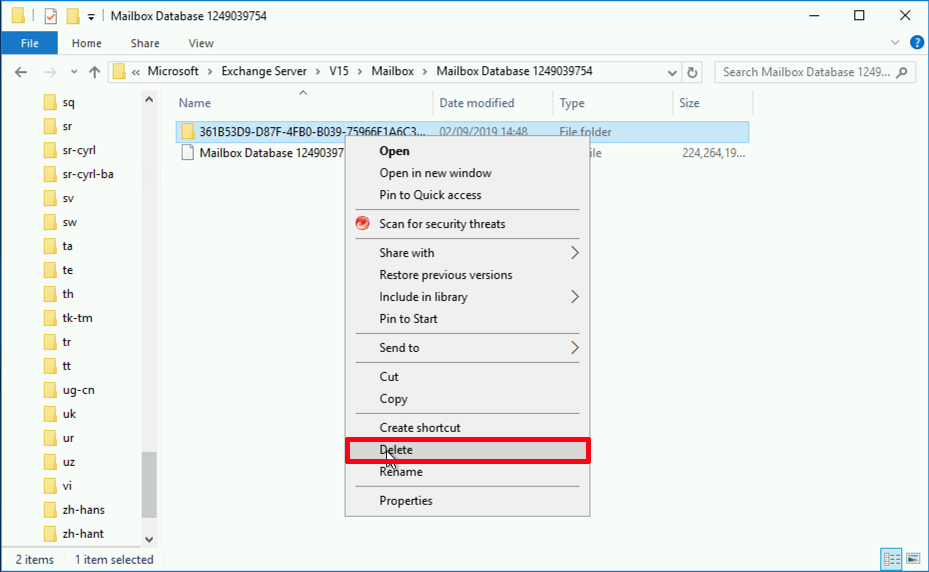Refresh the current folder view
Screen dimensions: 929x572
click(x=692, y=72)
